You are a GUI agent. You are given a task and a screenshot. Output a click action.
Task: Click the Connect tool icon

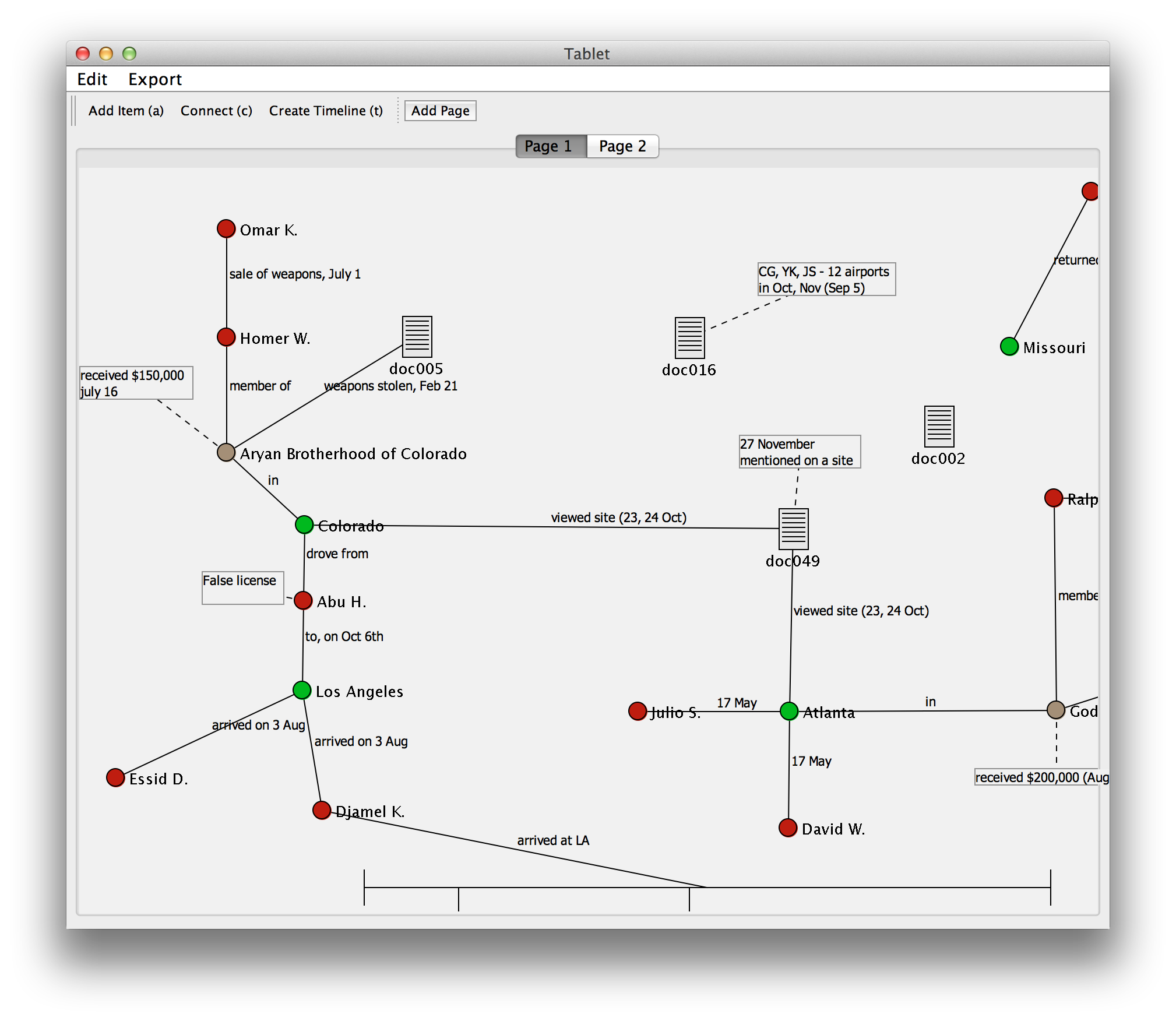click(216, 111)
